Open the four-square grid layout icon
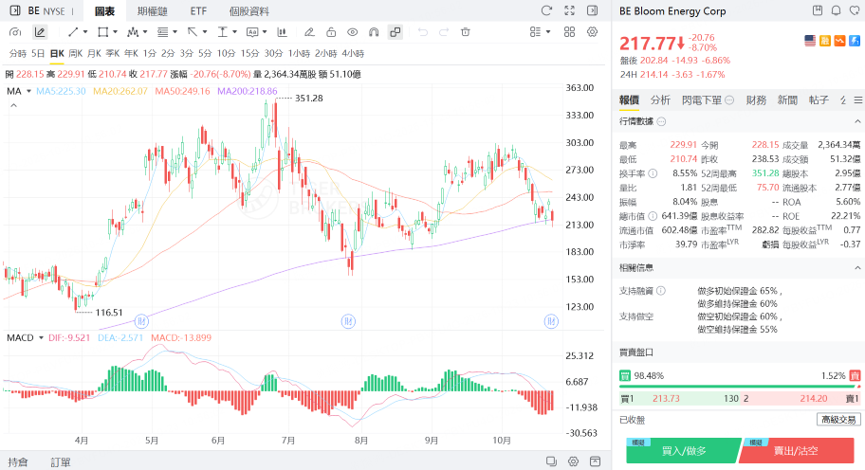The image size is (865, 470). 569,32
